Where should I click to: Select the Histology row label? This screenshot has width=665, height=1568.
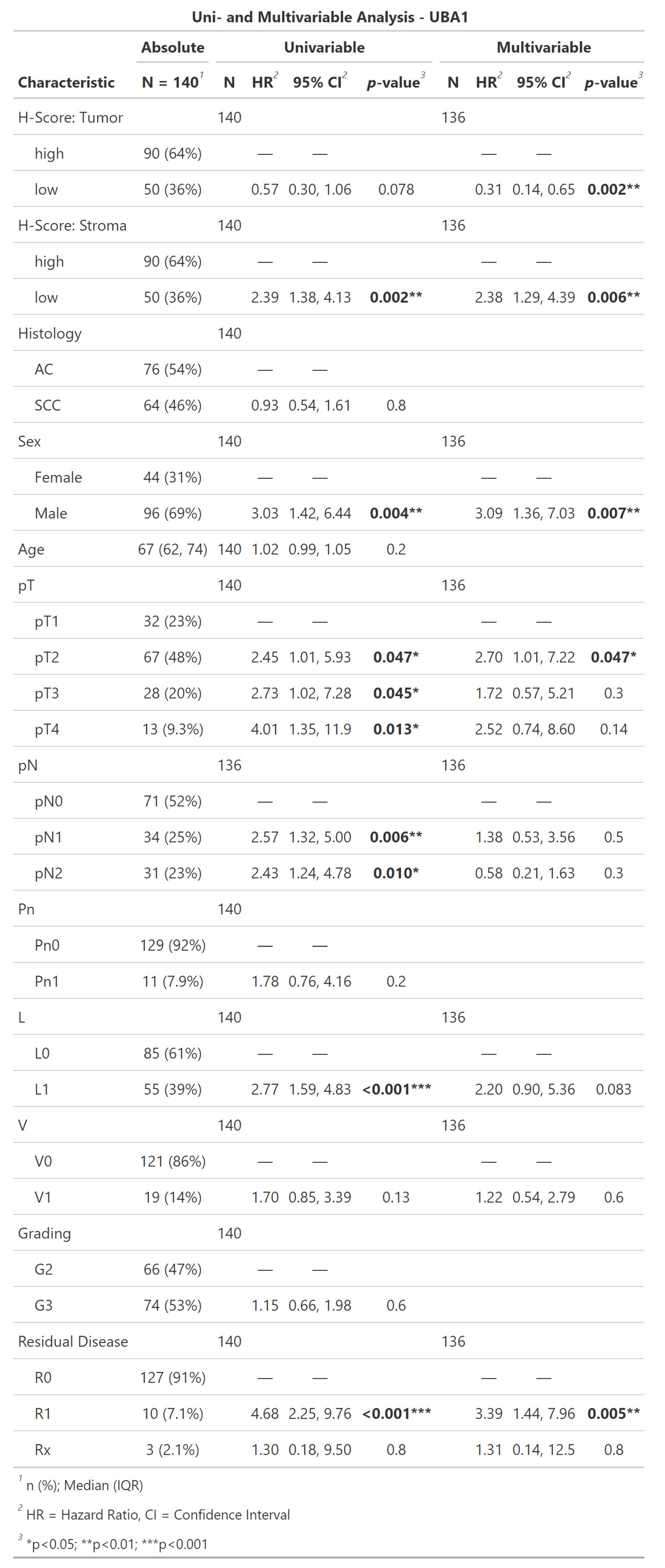tap(50, 334)
